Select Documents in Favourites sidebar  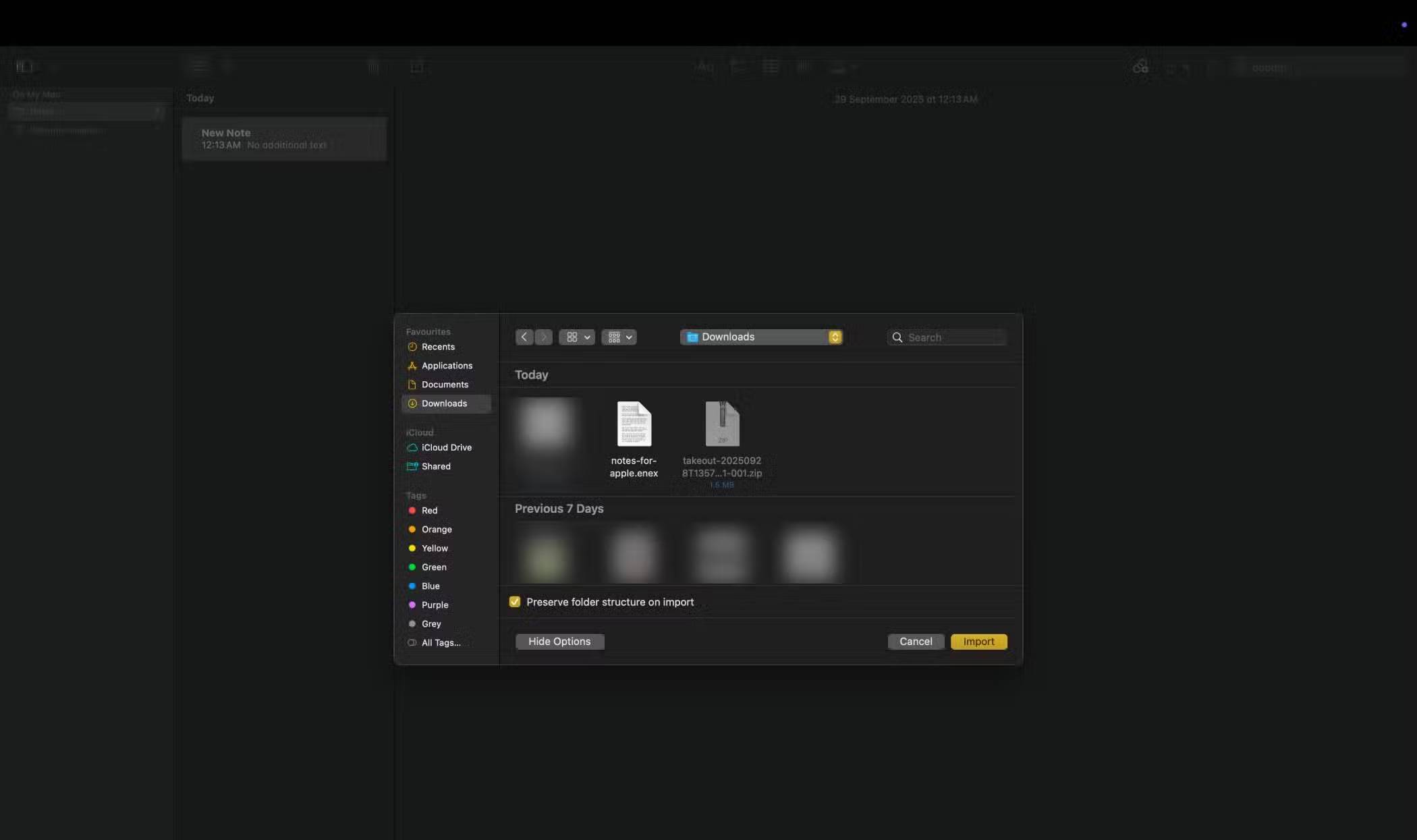click(445, 385)
